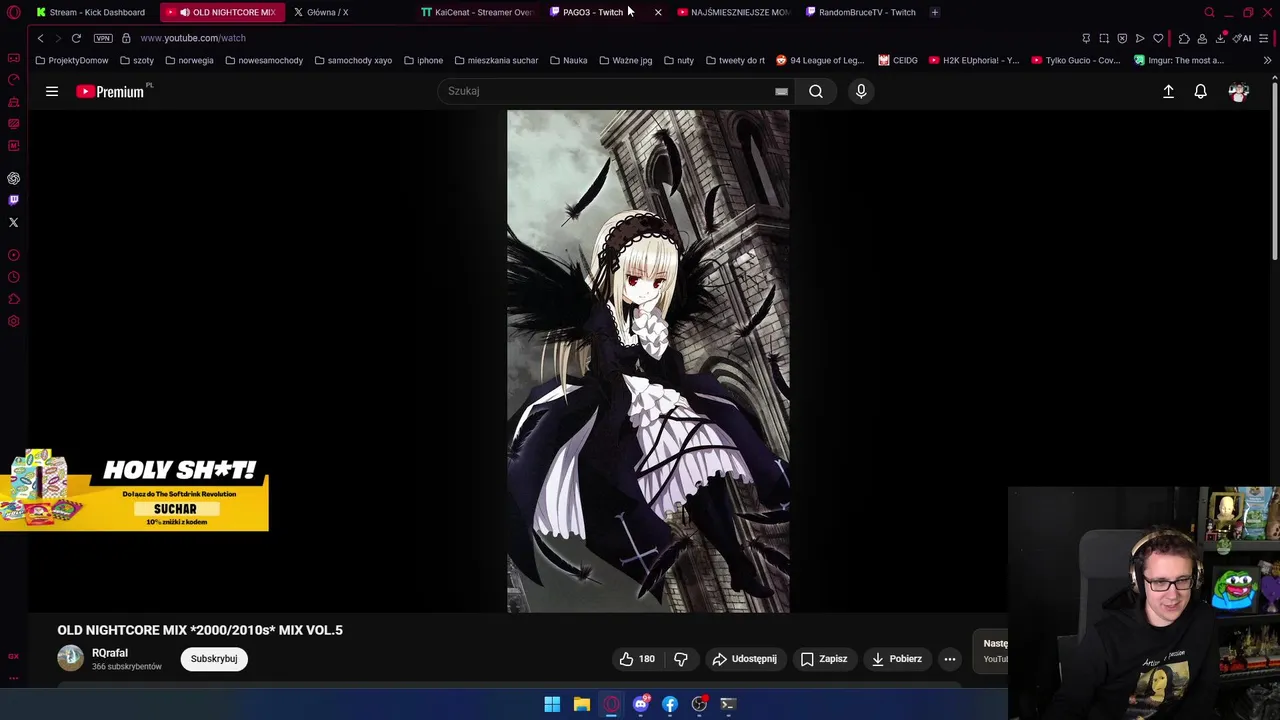Open Opera sidebar extensions cube
Screen dimensions: 1280x720
(13, 299)
